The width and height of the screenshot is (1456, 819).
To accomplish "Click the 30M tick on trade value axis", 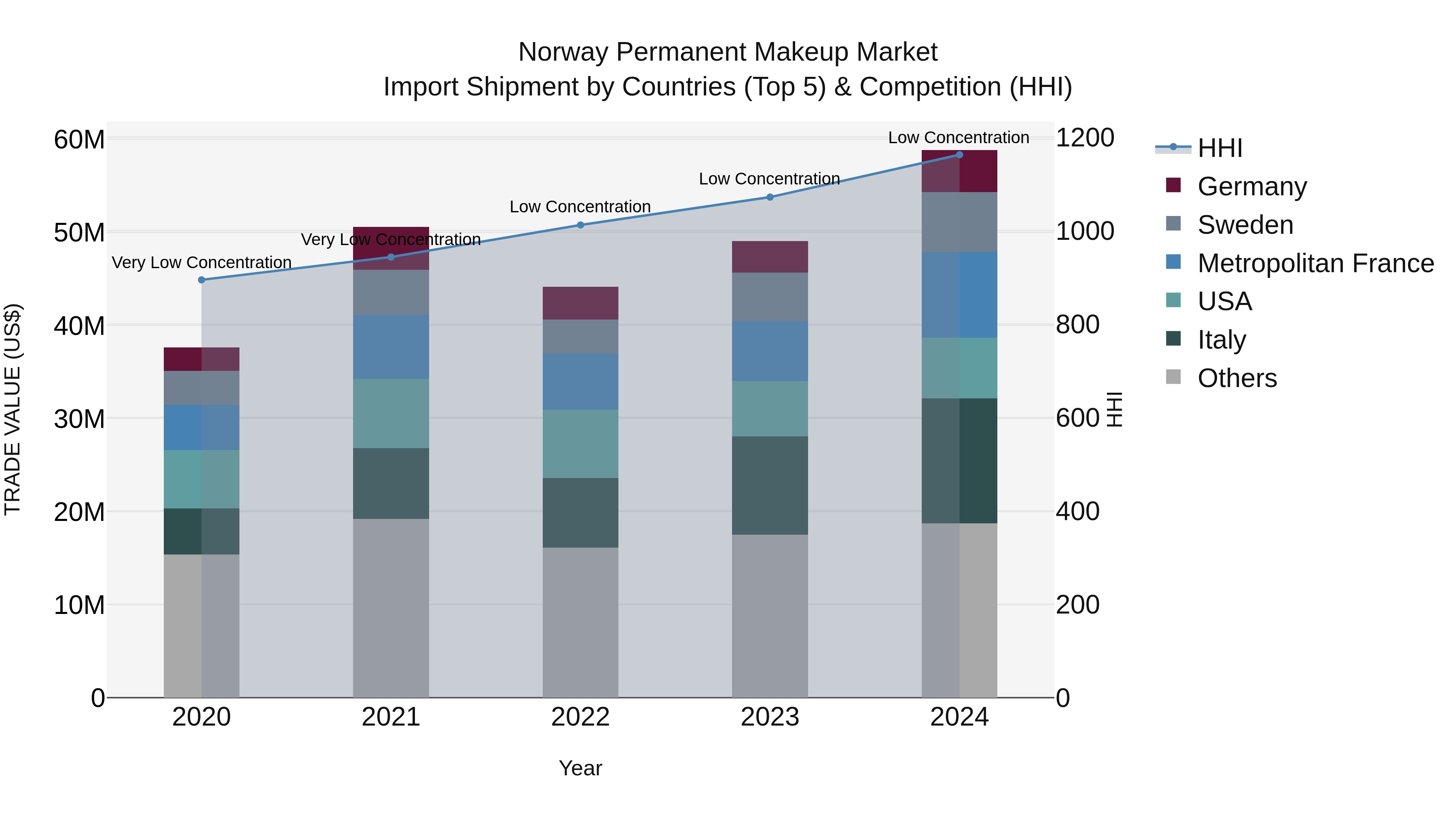I will 79,419.
